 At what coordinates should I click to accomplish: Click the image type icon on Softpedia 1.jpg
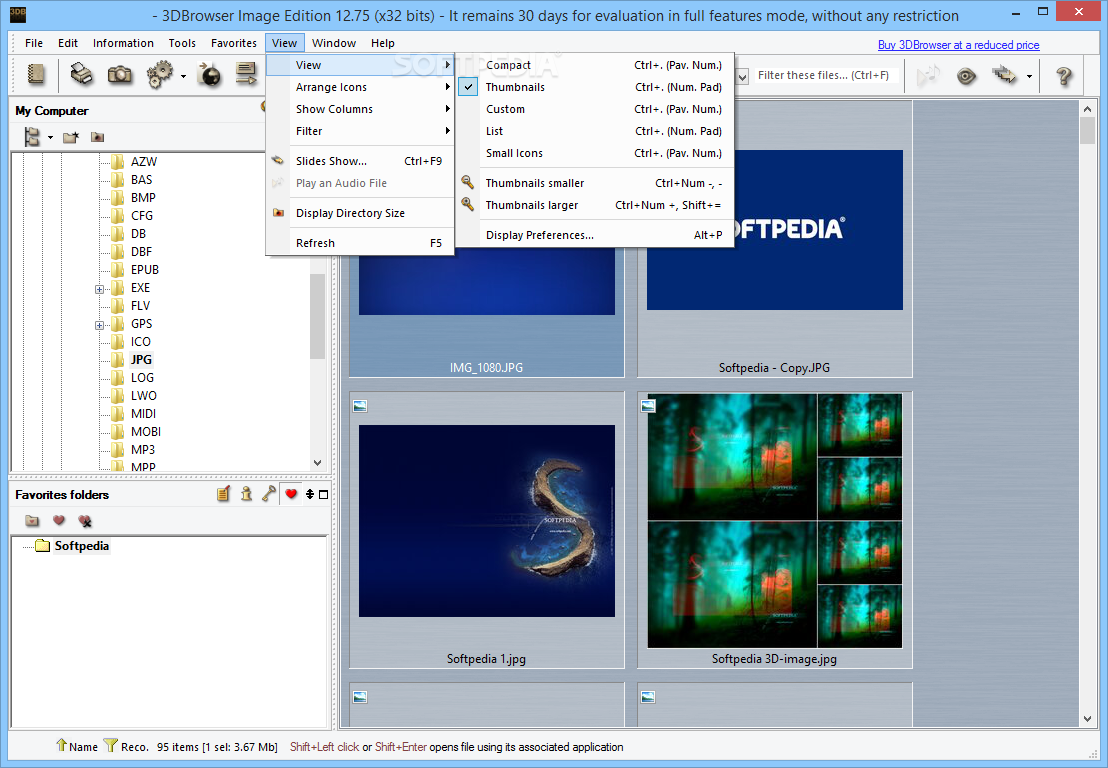[x=360, y=406]
